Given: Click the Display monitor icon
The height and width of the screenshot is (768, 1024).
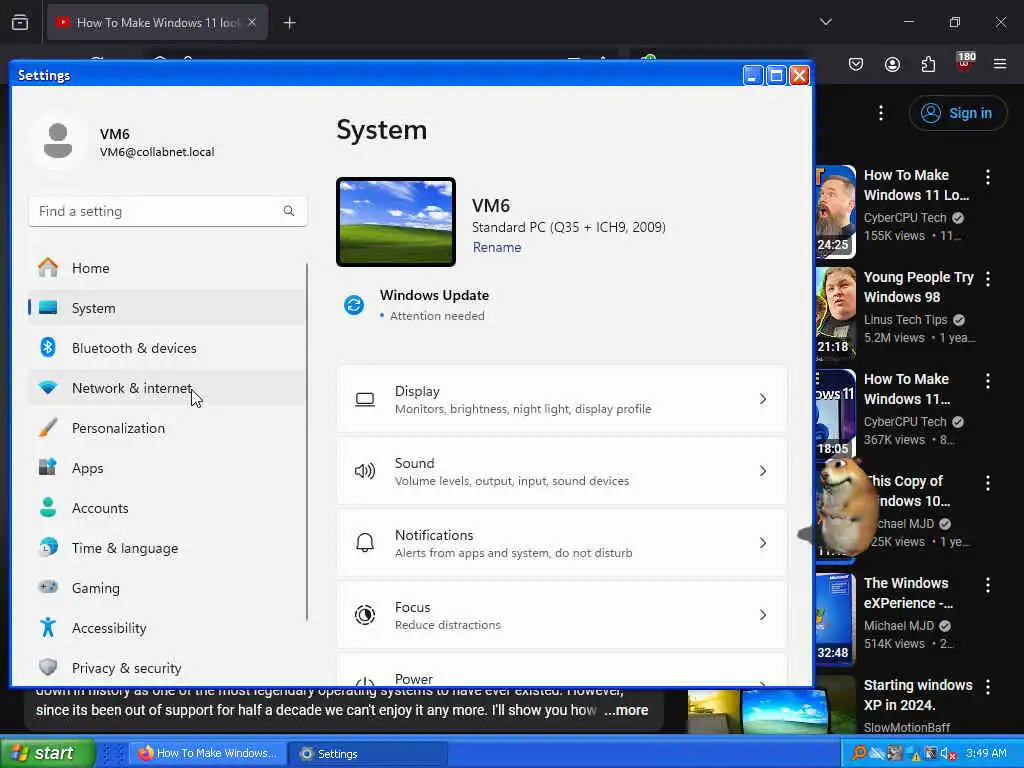Looking at the screenshot, I should [x=365, y=400].
